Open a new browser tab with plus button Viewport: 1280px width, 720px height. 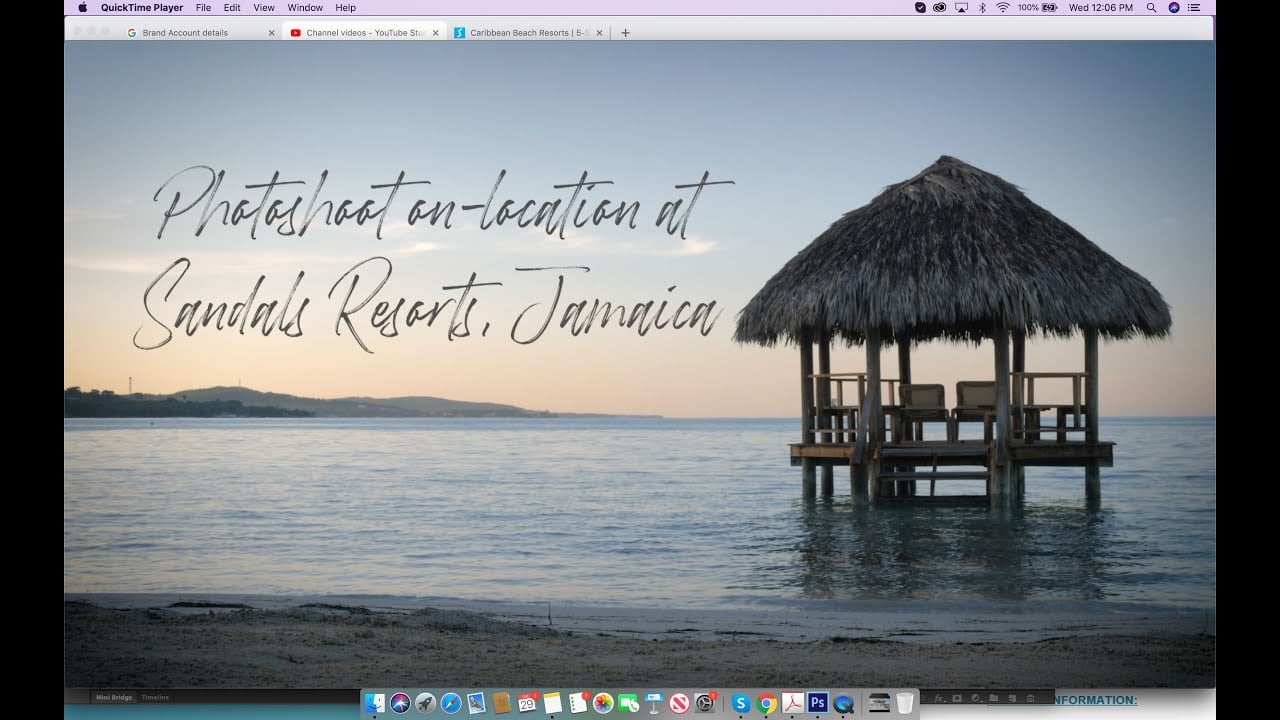[626, 33]
